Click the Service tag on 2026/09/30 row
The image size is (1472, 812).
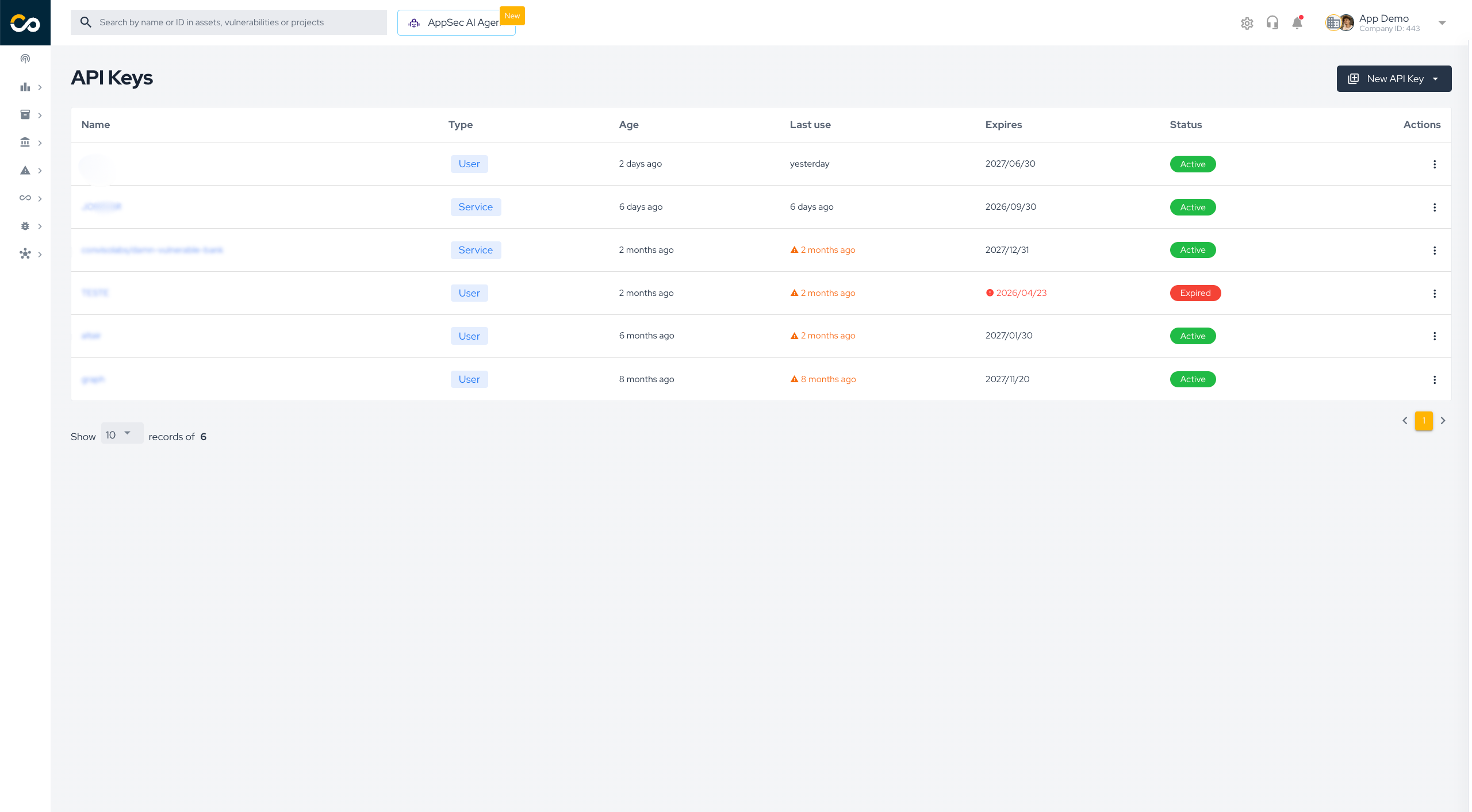pos(476,207)
